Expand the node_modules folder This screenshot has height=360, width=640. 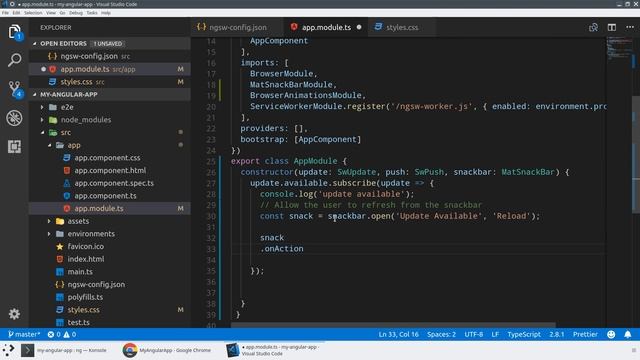[x=42, y=120]
